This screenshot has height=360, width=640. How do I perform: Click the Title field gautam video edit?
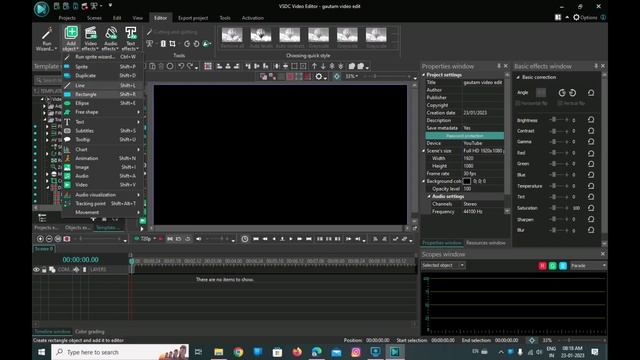(x=483, y=82)
